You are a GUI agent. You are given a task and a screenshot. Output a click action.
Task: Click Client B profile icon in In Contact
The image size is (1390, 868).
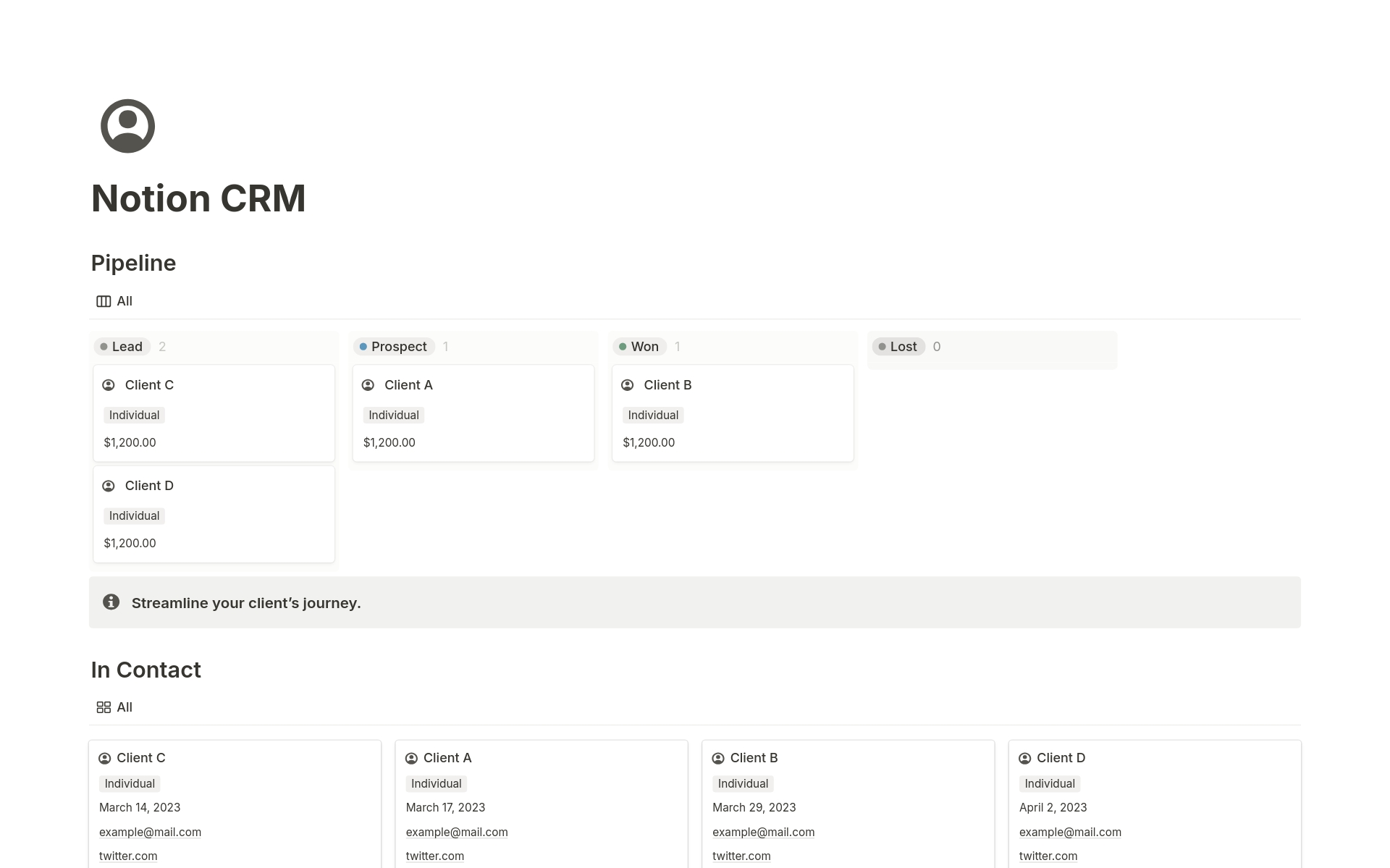pyautogui.click(x=719, y=758)
